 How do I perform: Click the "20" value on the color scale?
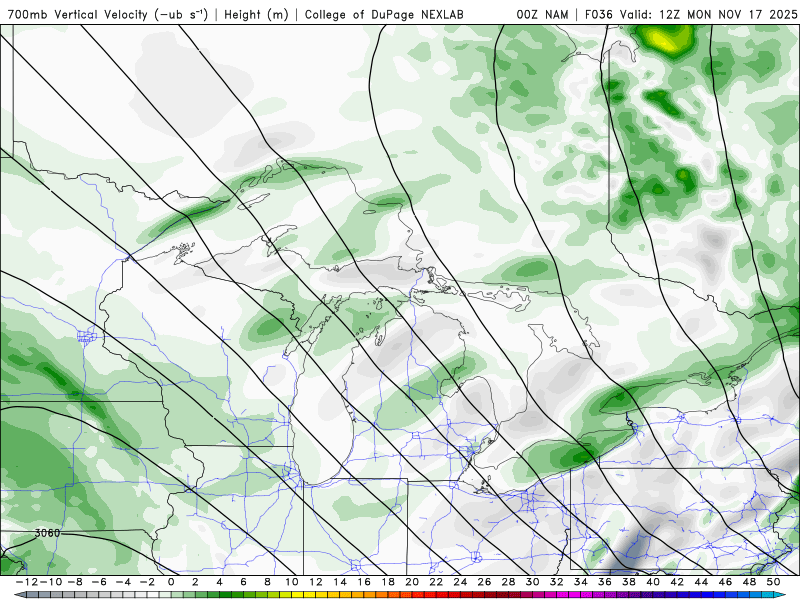412,582
